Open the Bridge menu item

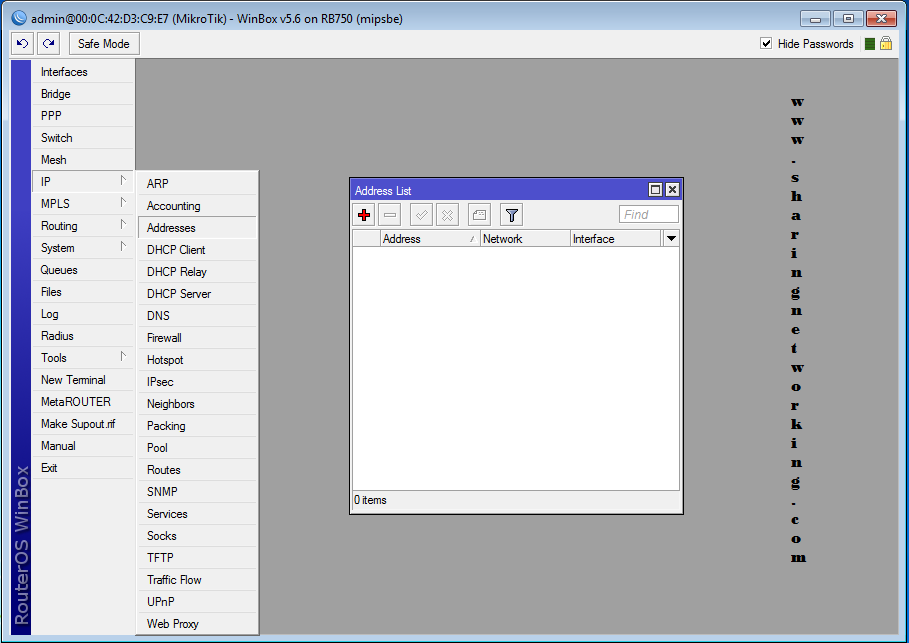click(82, 94)
